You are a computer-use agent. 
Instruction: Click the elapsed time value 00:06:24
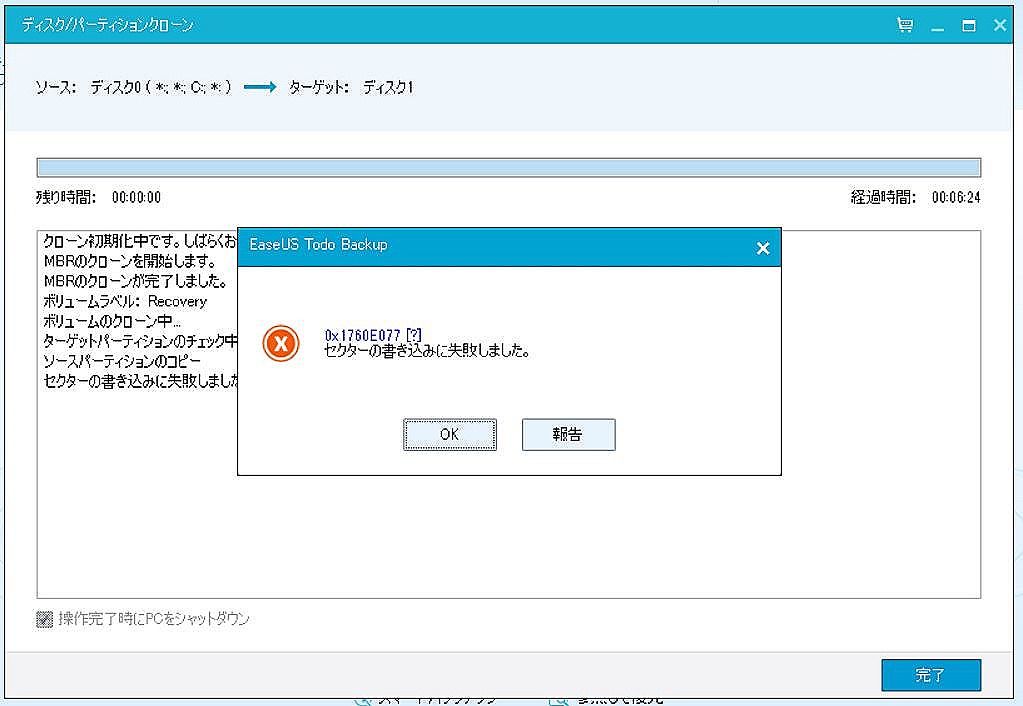tap(956, 197)
